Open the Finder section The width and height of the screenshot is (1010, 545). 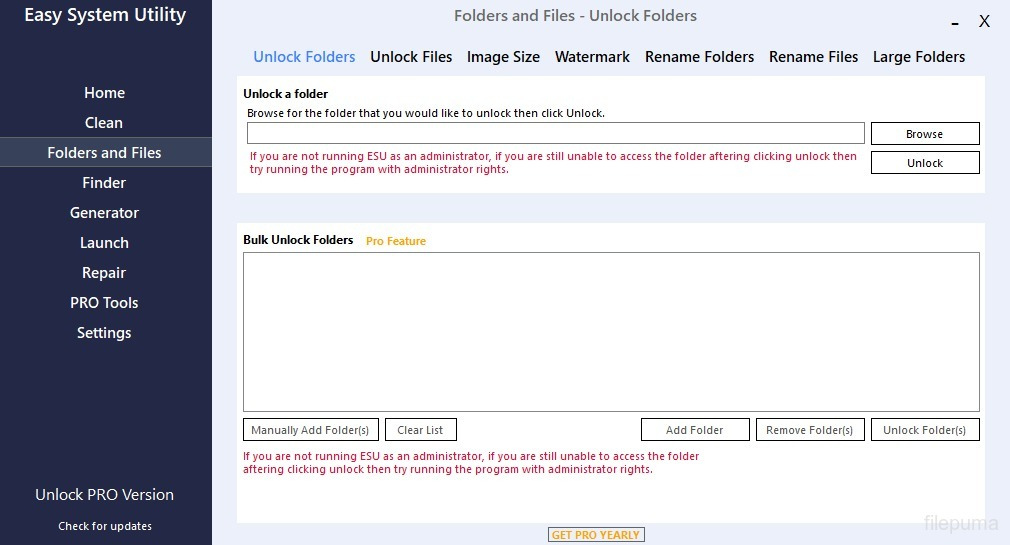point(104,183)
